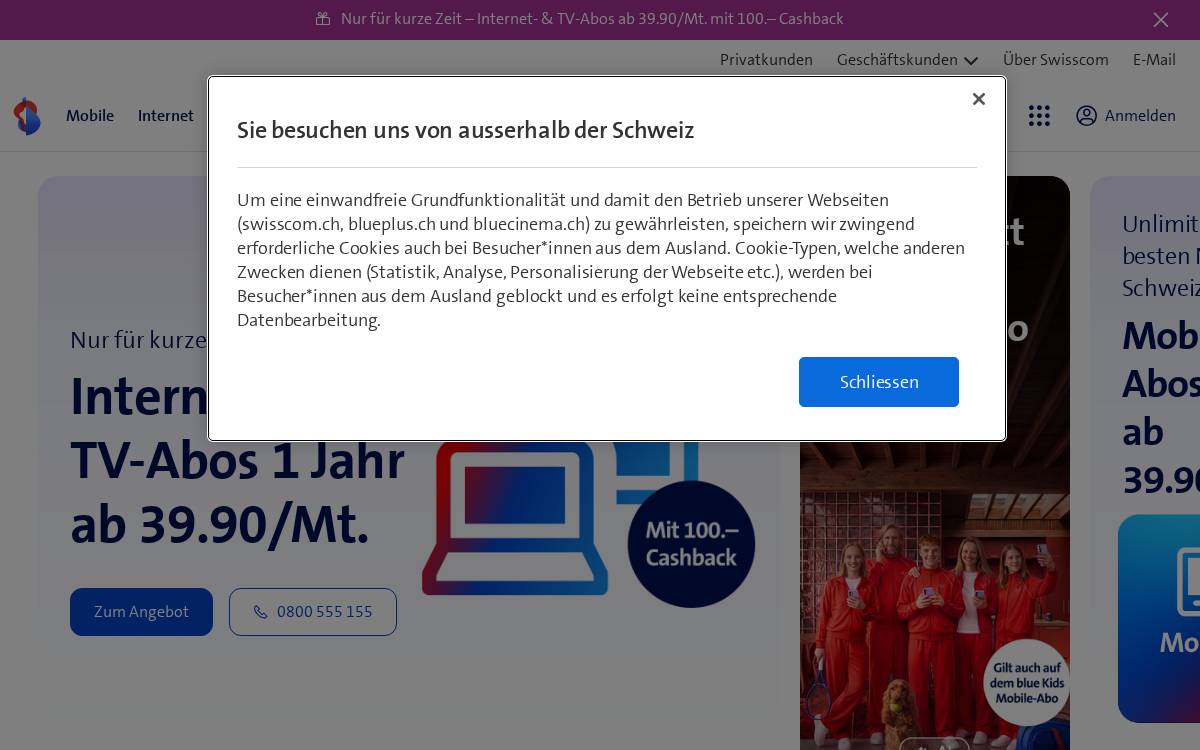
Task: Click the 'TV-Abos 1 Jahr' headline text
Action: pyautogui.click(x=237, y=461)
